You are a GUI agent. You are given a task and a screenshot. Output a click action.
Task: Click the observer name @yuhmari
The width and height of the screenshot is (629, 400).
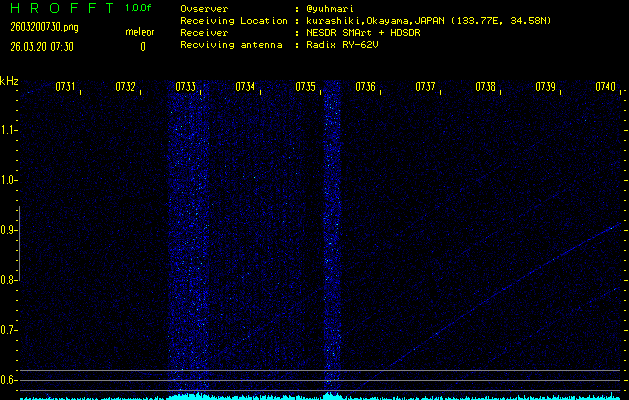(330, 9)
